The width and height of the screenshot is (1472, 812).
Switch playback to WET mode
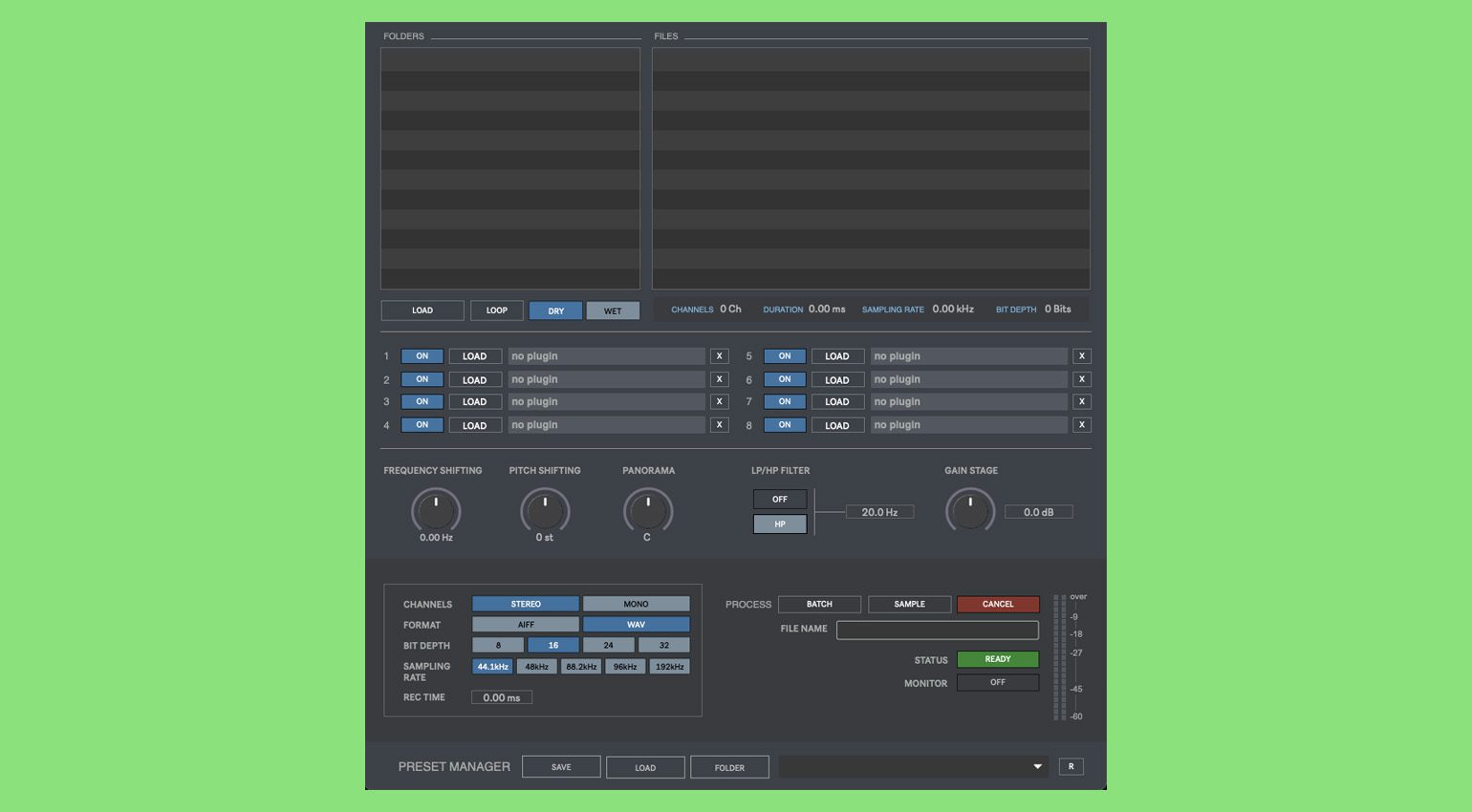point(613,310)
